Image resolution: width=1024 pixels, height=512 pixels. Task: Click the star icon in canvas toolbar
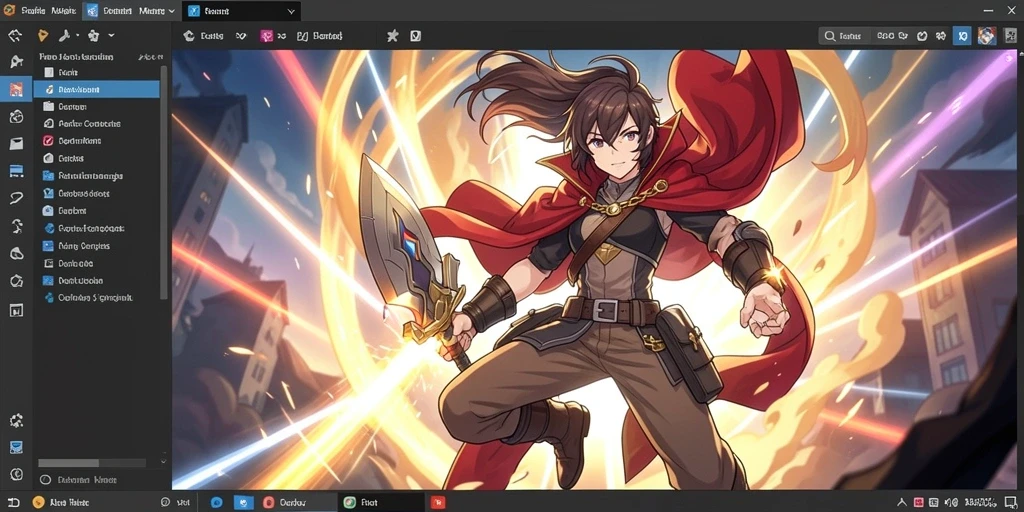[392, 36]
